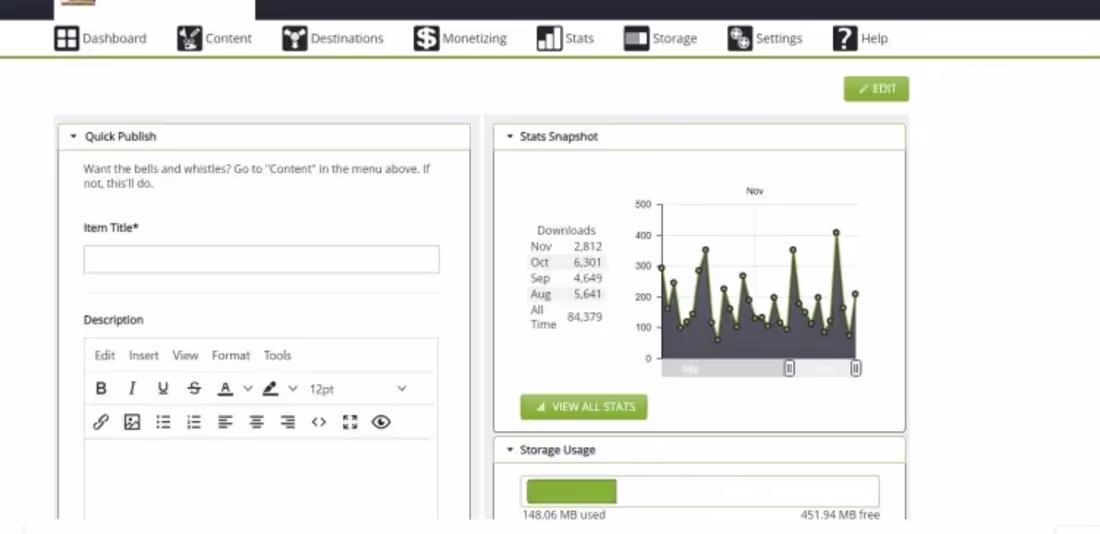Image resolution: width=1100 pixels, height=534 pixels.
Task: Select the Nov 2,812 downloads row
Action: 567,246
